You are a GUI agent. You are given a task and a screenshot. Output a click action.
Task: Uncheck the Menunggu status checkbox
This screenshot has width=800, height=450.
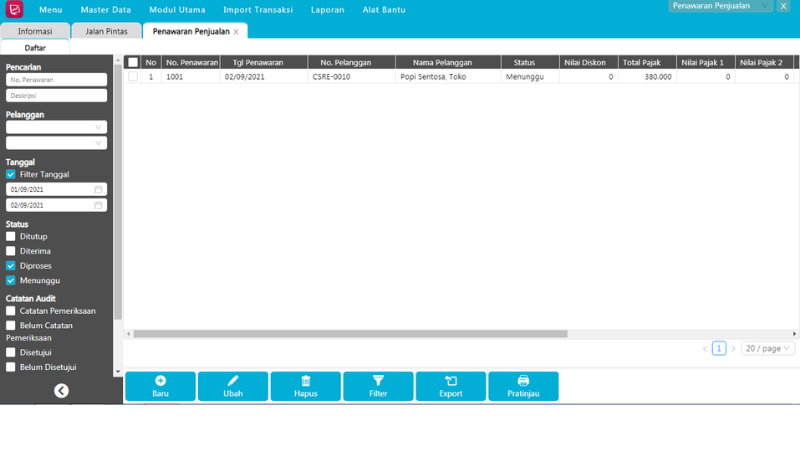click(11, 281)
